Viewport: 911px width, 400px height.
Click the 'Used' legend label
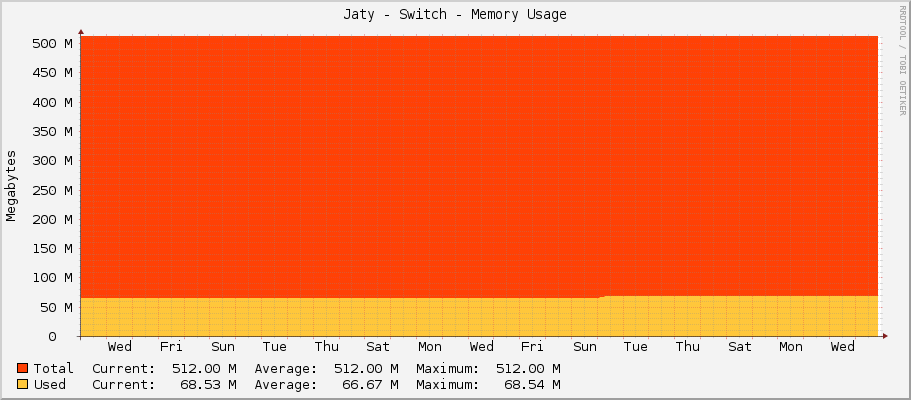point(49,384)
